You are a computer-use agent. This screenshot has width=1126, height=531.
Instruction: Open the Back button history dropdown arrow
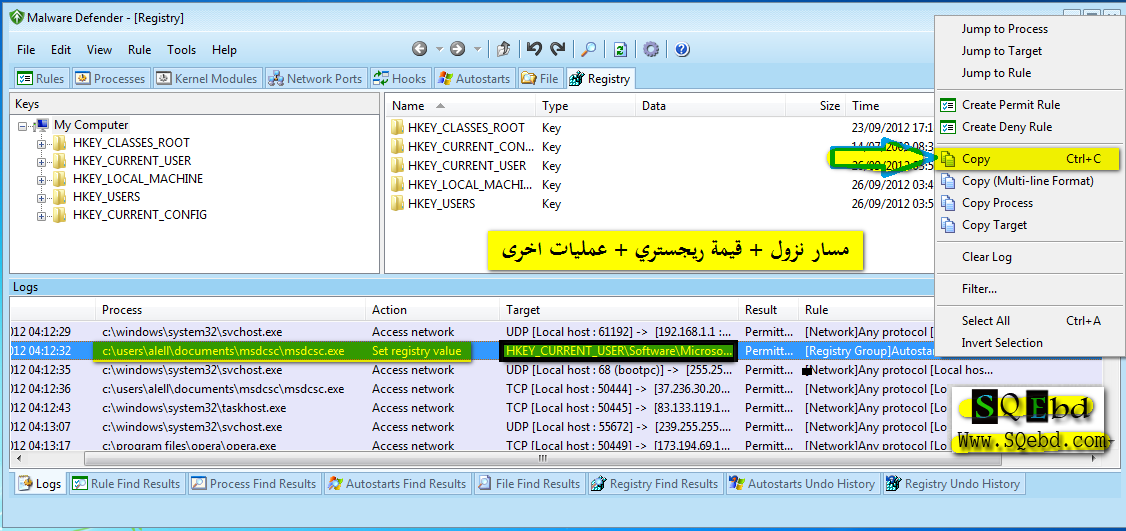[x=438, y=49]
